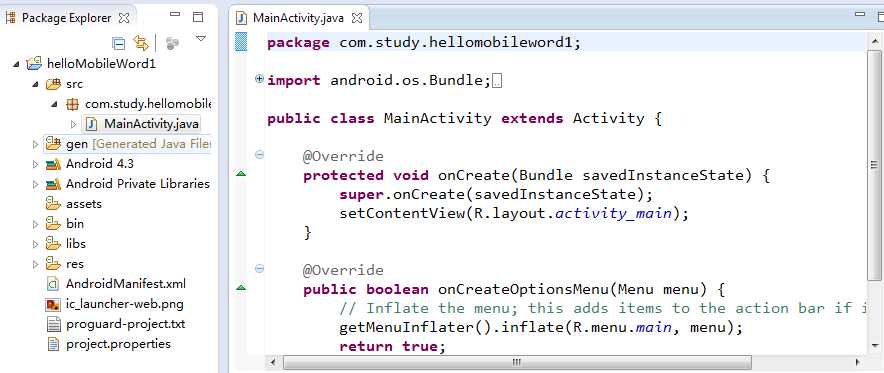Collapse the onCreateOptionsMenu method fold

pyautogui.click(x=259, y=269)
